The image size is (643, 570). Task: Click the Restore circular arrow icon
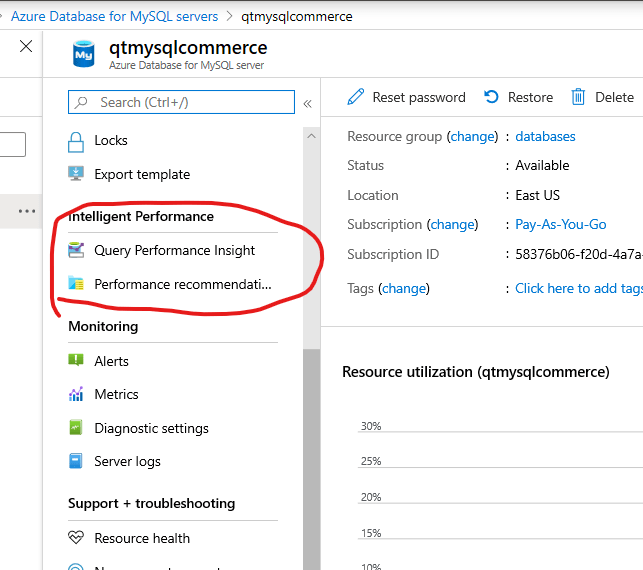pos(491,97)
